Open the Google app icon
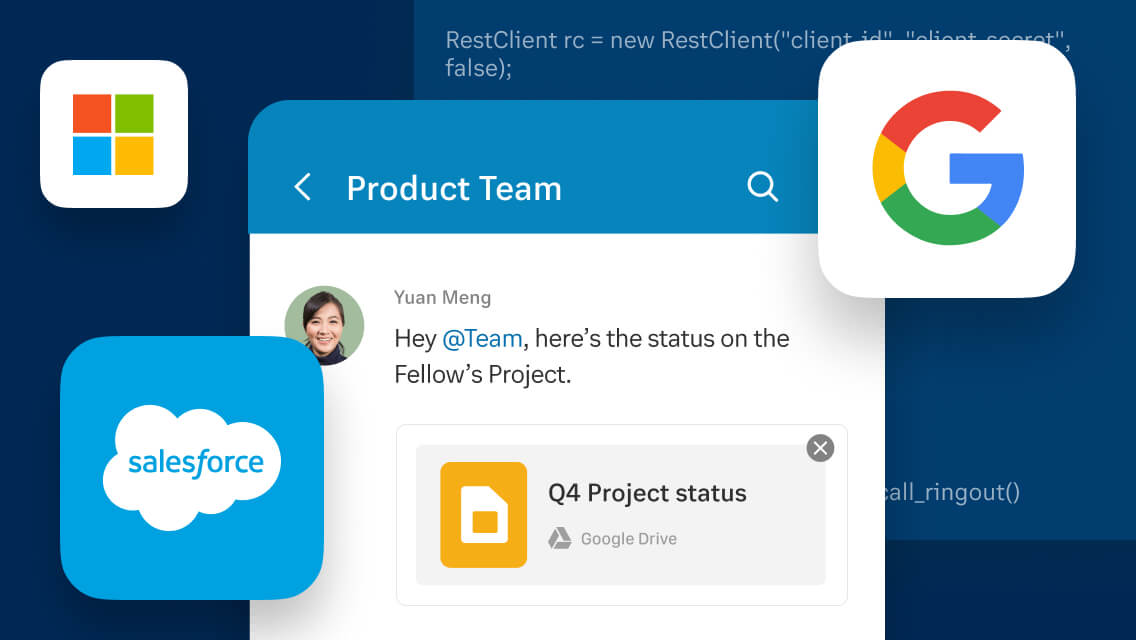This screenshot has width=1136, height=640. pyautogui.click(x=946, y=168)
